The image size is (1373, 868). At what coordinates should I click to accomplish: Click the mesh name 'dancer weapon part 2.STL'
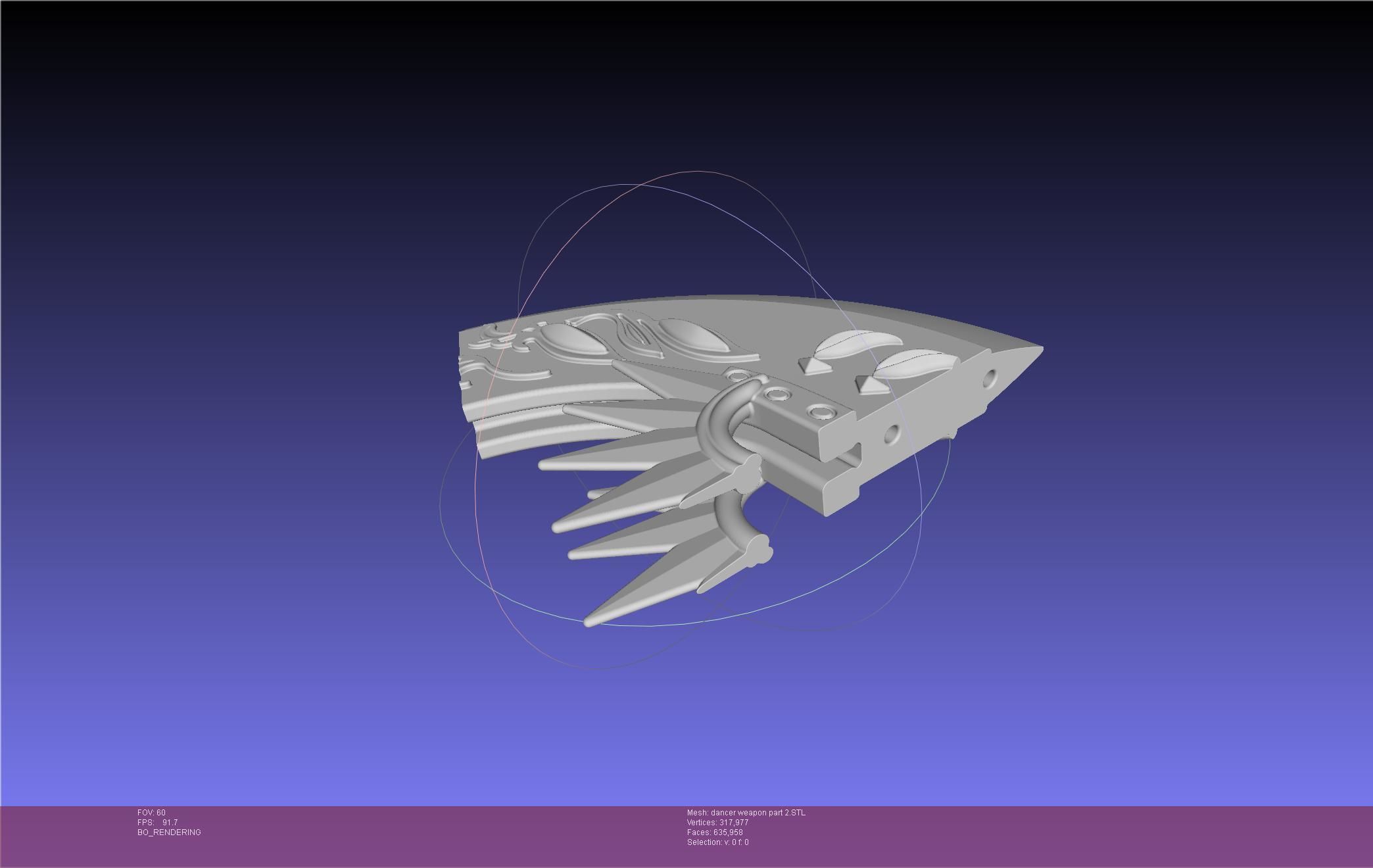pyautogui.click(x=746, y=813)
